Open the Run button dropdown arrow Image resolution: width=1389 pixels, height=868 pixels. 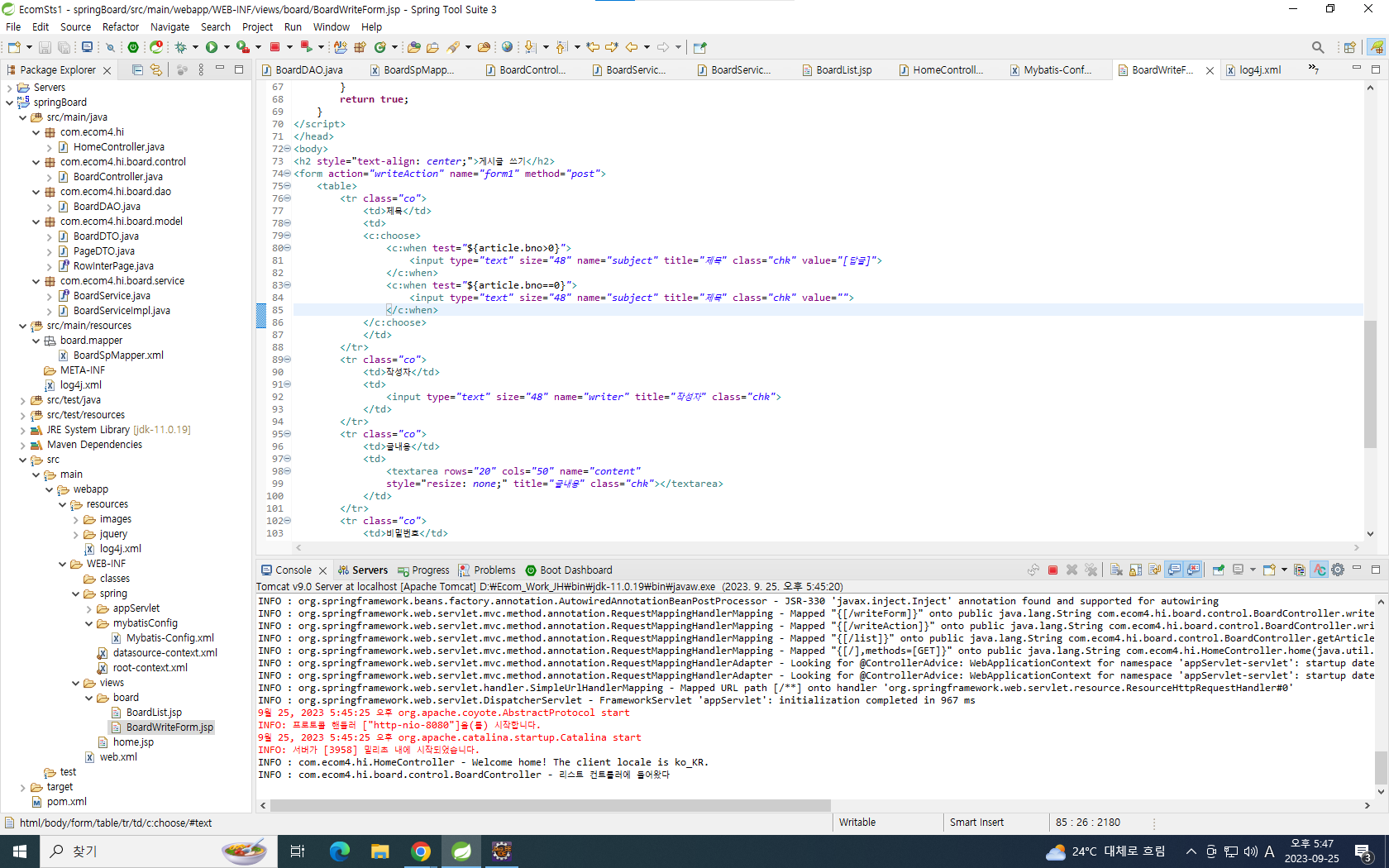click(x=227, y=47)
